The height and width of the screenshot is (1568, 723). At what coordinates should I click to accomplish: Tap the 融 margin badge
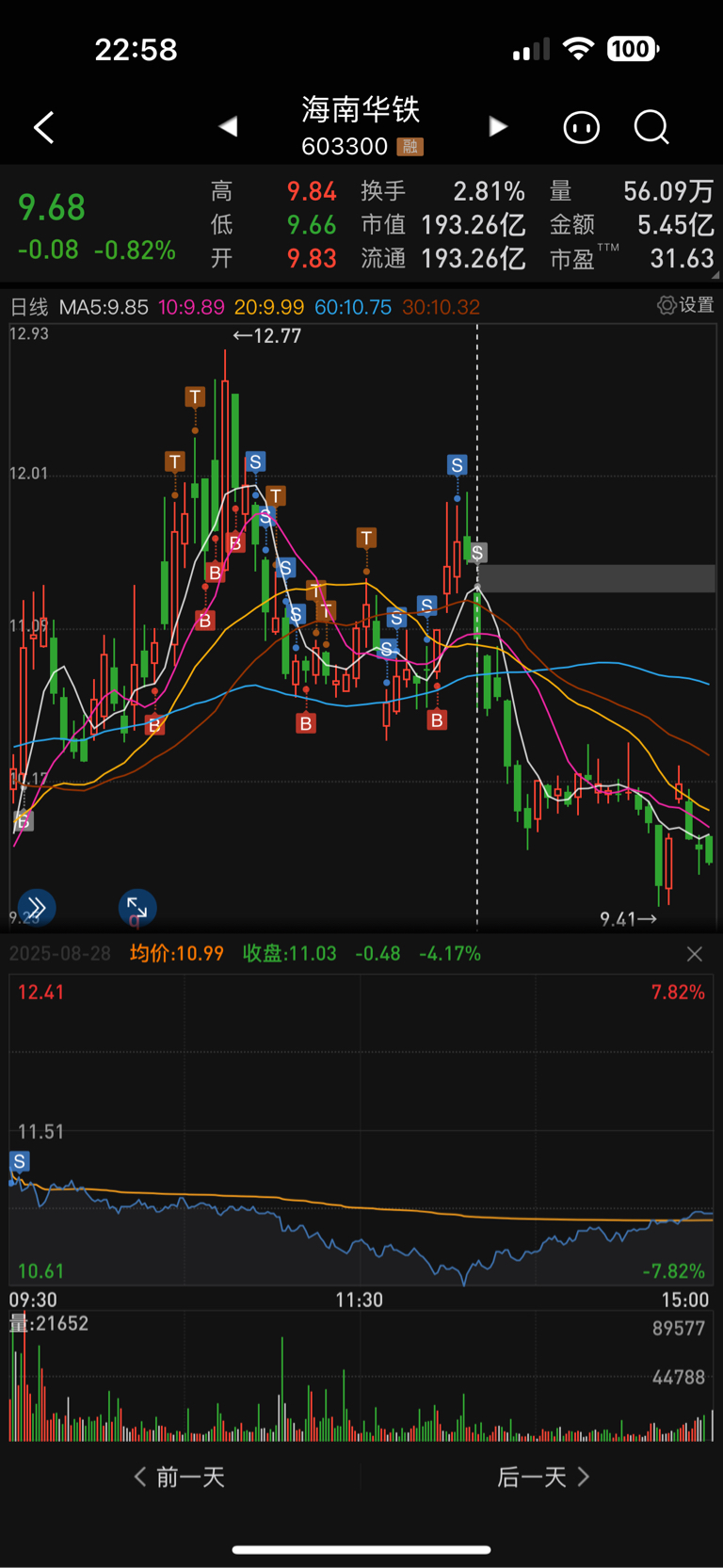tap(410, 146)
